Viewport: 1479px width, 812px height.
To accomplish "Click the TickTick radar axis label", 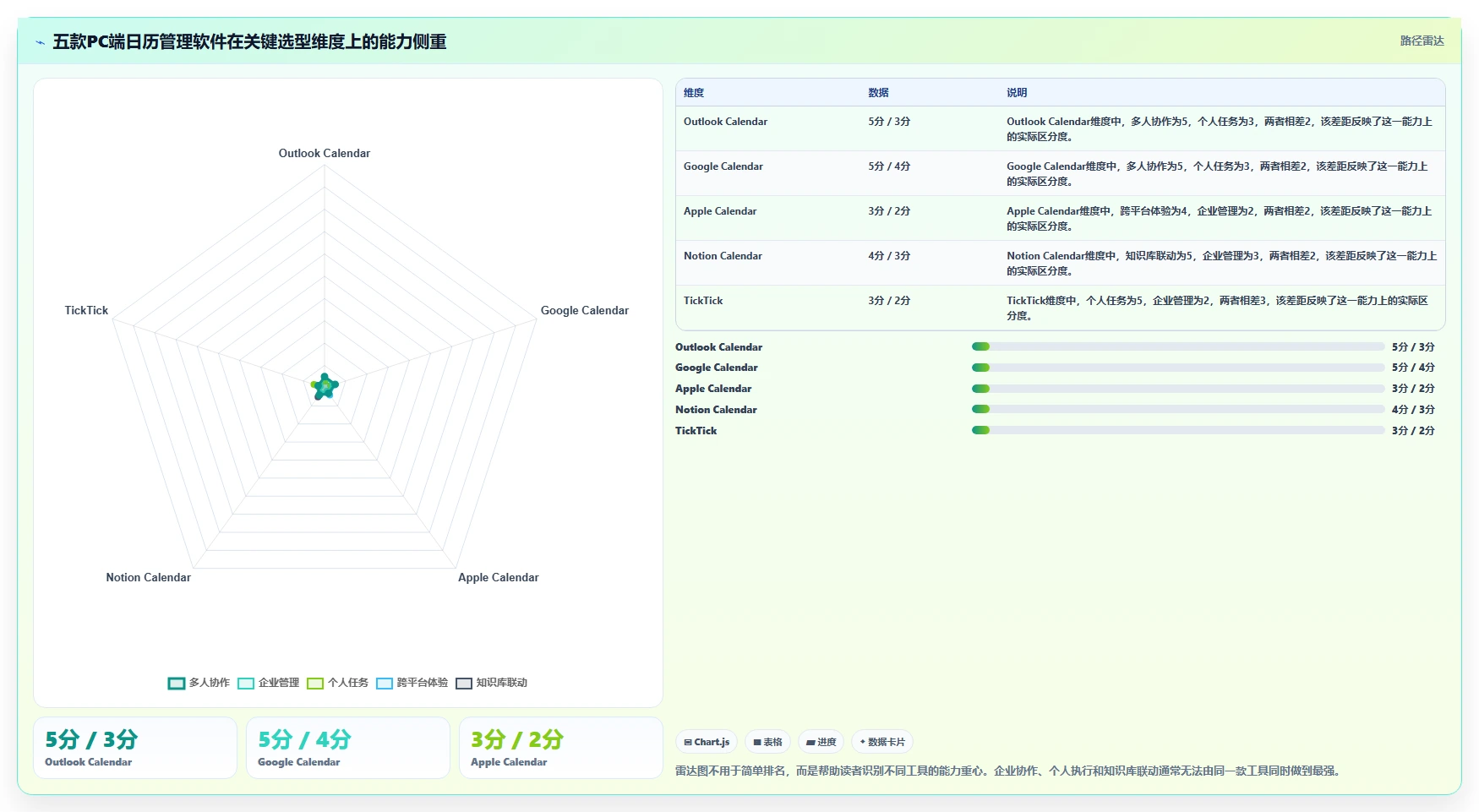I will pyautogui.click(x=86, y=310).
